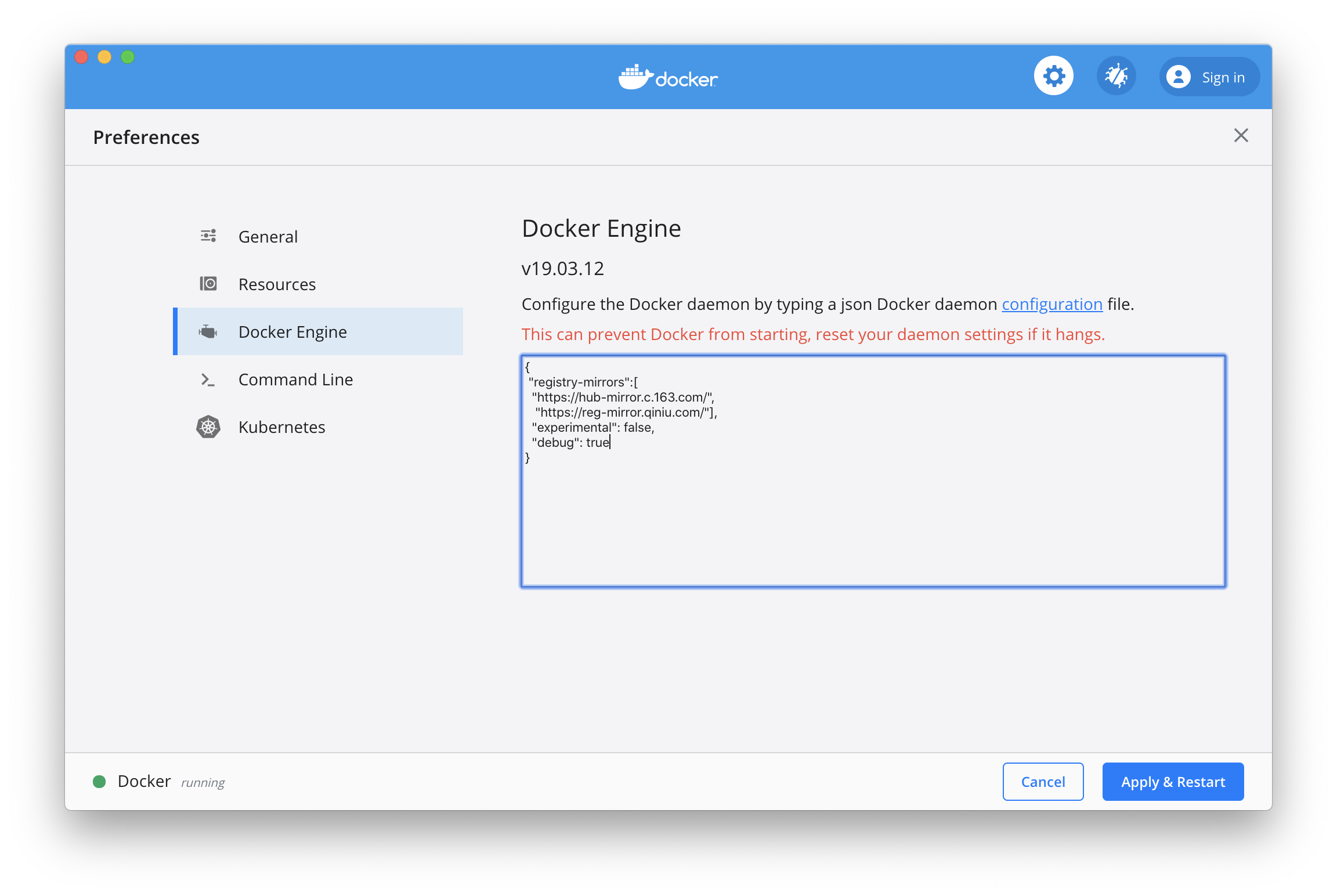Click Apply & Restart to save changes
Screen dimensions: 1337x896
point(1173,781)
